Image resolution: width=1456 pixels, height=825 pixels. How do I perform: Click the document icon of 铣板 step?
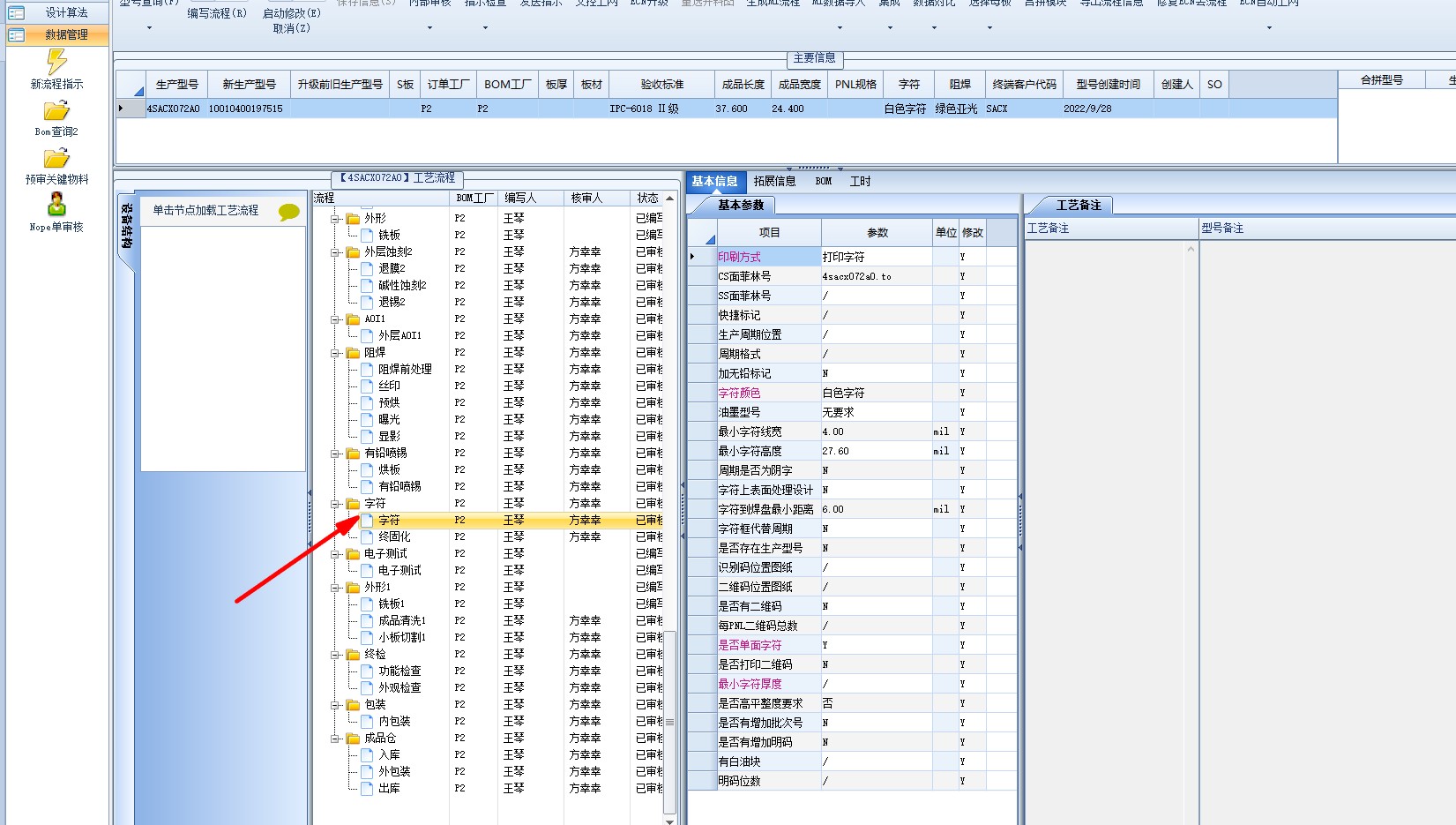click(367, 235)
